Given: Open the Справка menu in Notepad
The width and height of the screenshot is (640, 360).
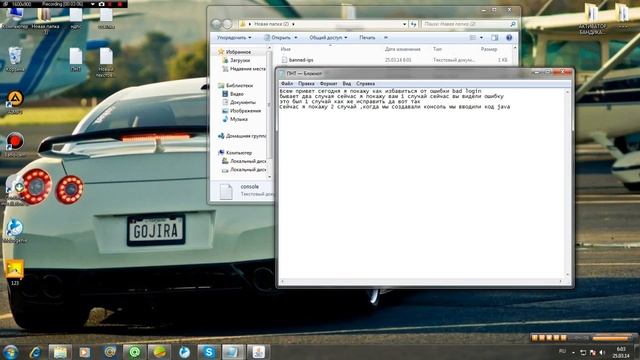Looking at the screenshot, I should 365,83.
